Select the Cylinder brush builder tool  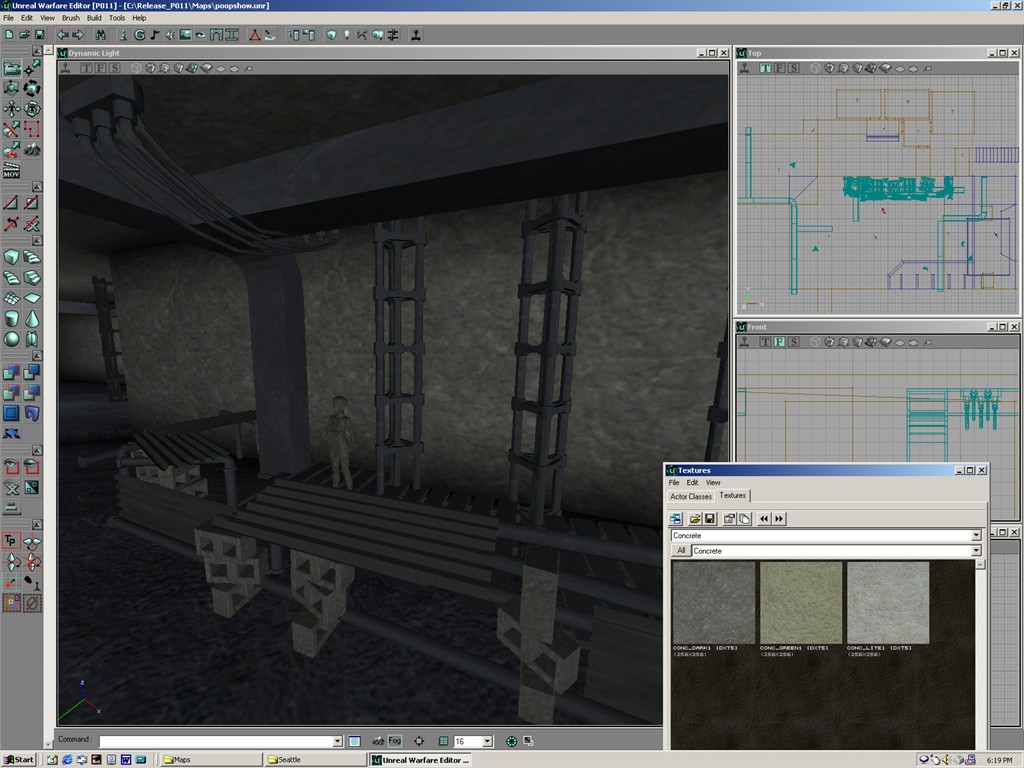point(11,319)
